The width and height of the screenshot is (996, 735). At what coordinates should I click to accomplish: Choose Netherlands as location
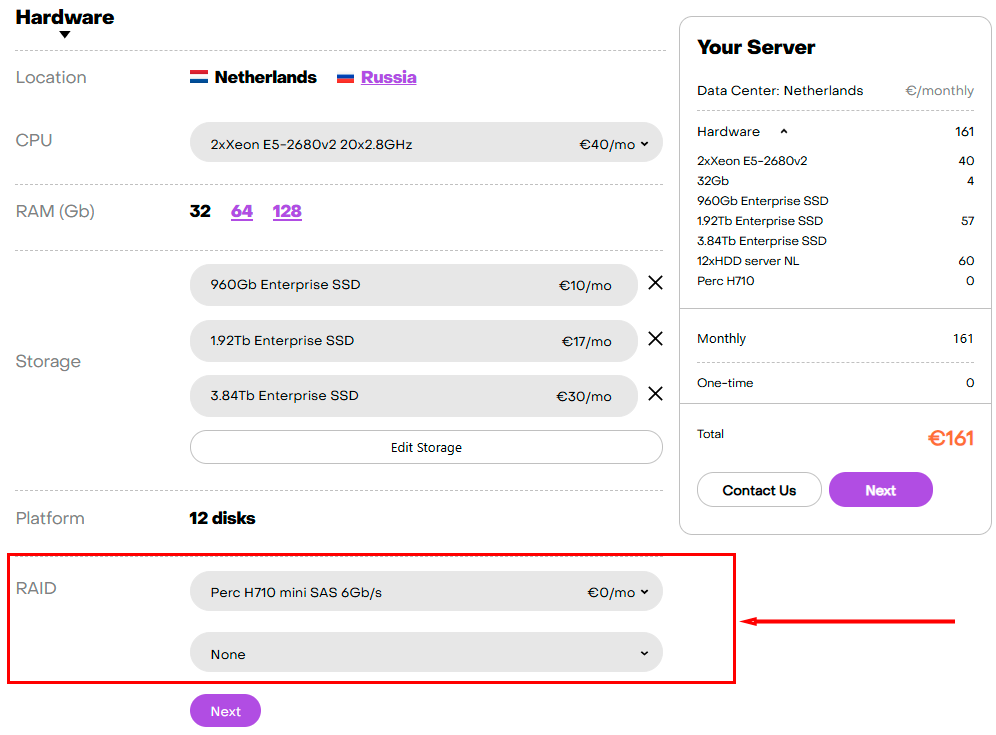(x=265, y=78)
